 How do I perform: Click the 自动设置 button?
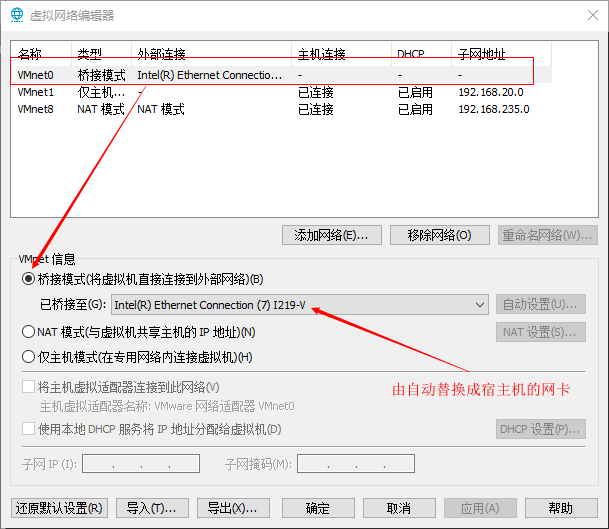coord(541,305)
